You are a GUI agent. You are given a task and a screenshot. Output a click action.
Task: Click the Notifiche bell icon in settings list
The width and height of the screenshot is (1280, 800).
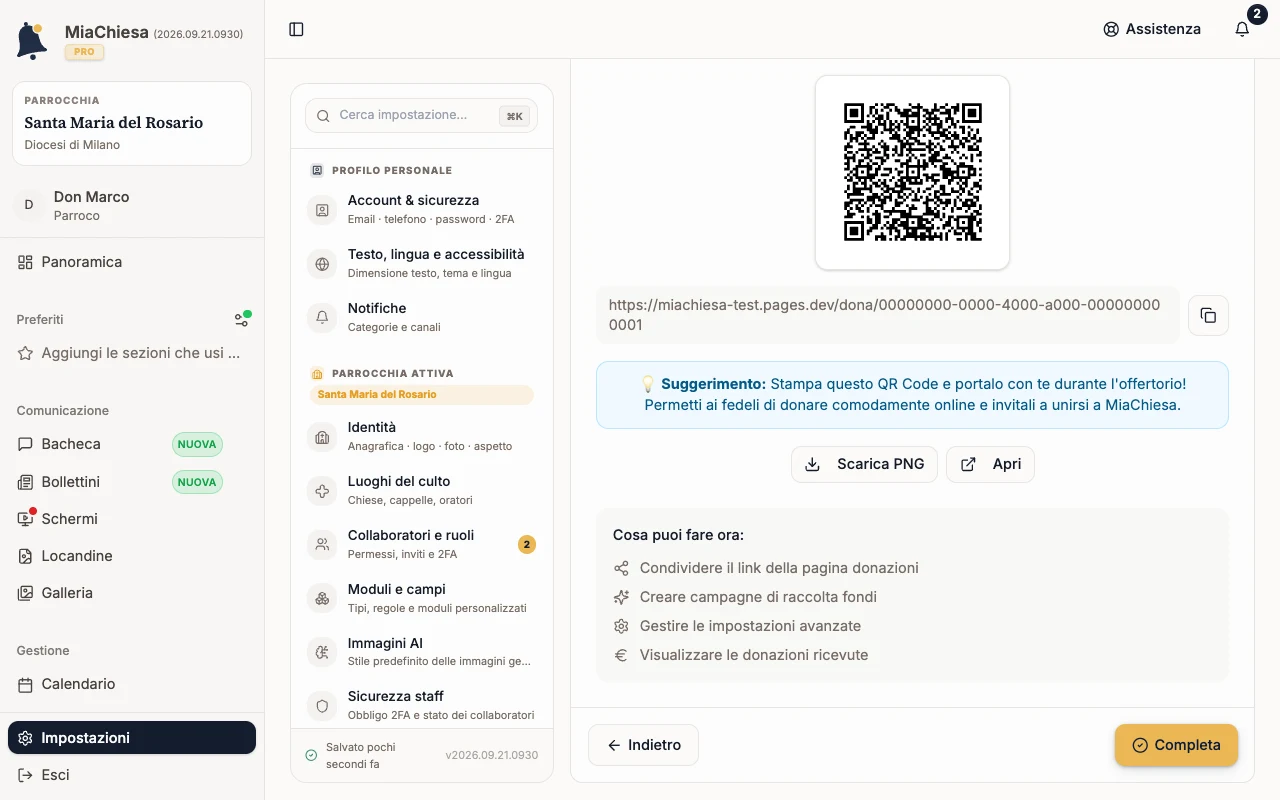322,318
